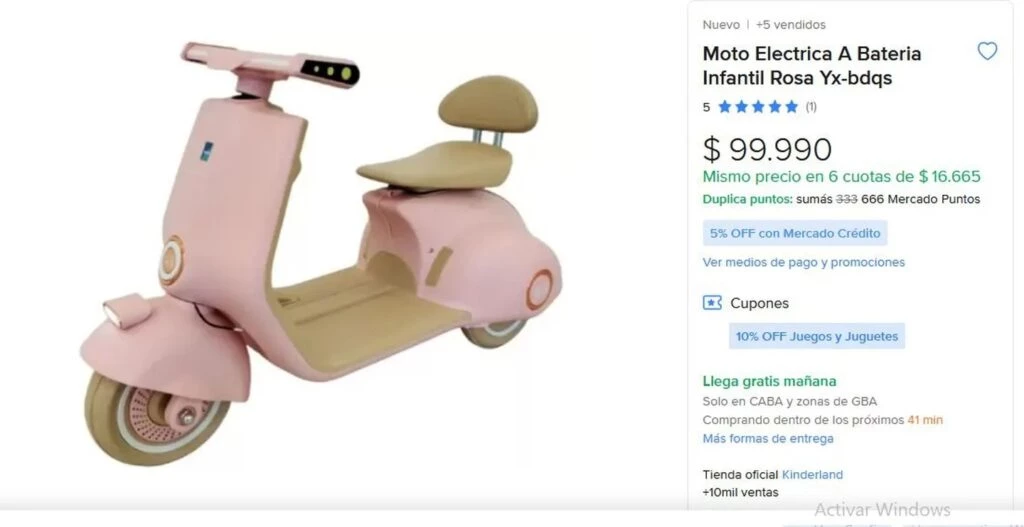The image size is (1024, 527).
Task: Click the +5 vendidos text
Action: point(790,25)
